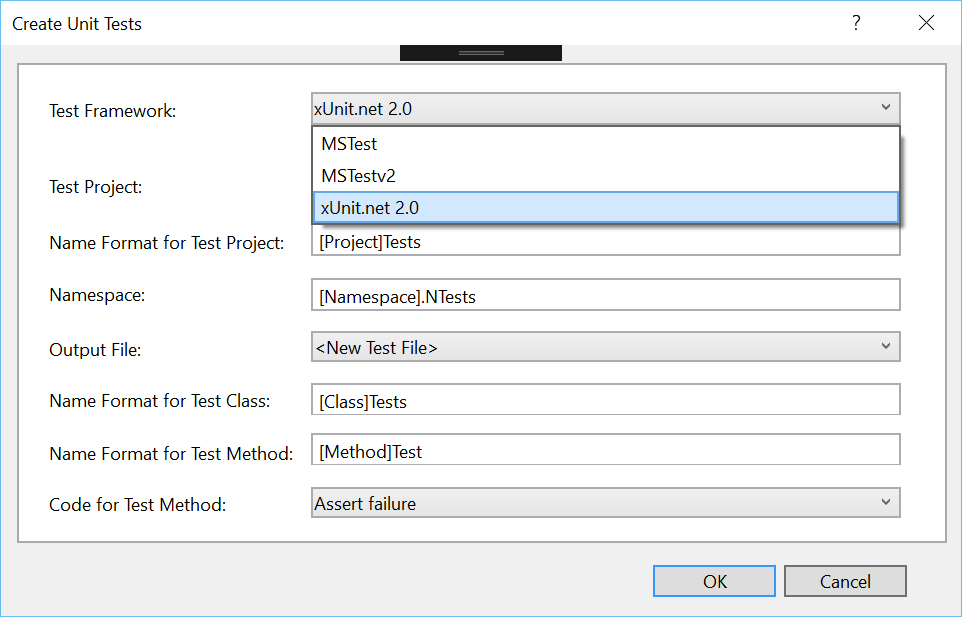
Task: Expand the Output File dropdown arrow
Action: point(885,346)
